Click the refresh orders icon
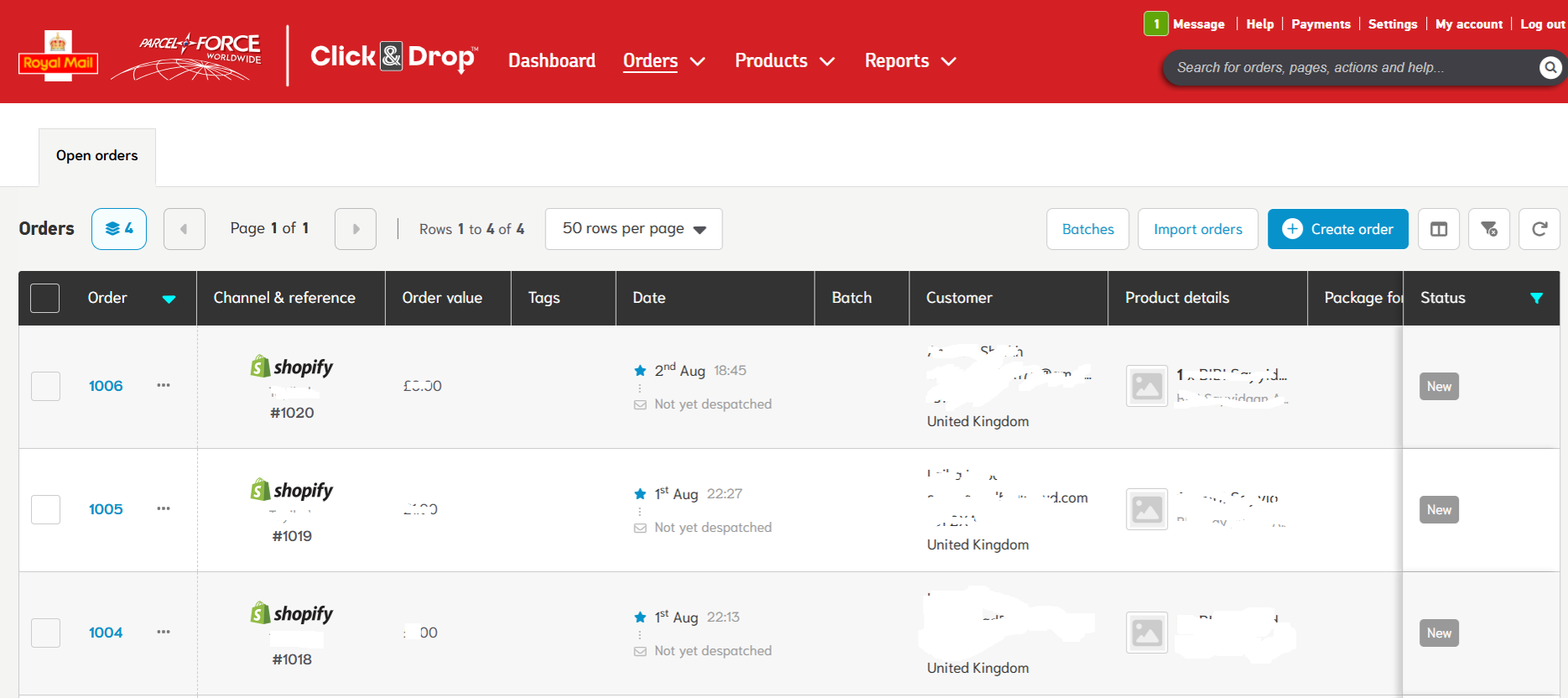The width and height of the screenshot is (1568, 698). click(x=1539, y=229)
